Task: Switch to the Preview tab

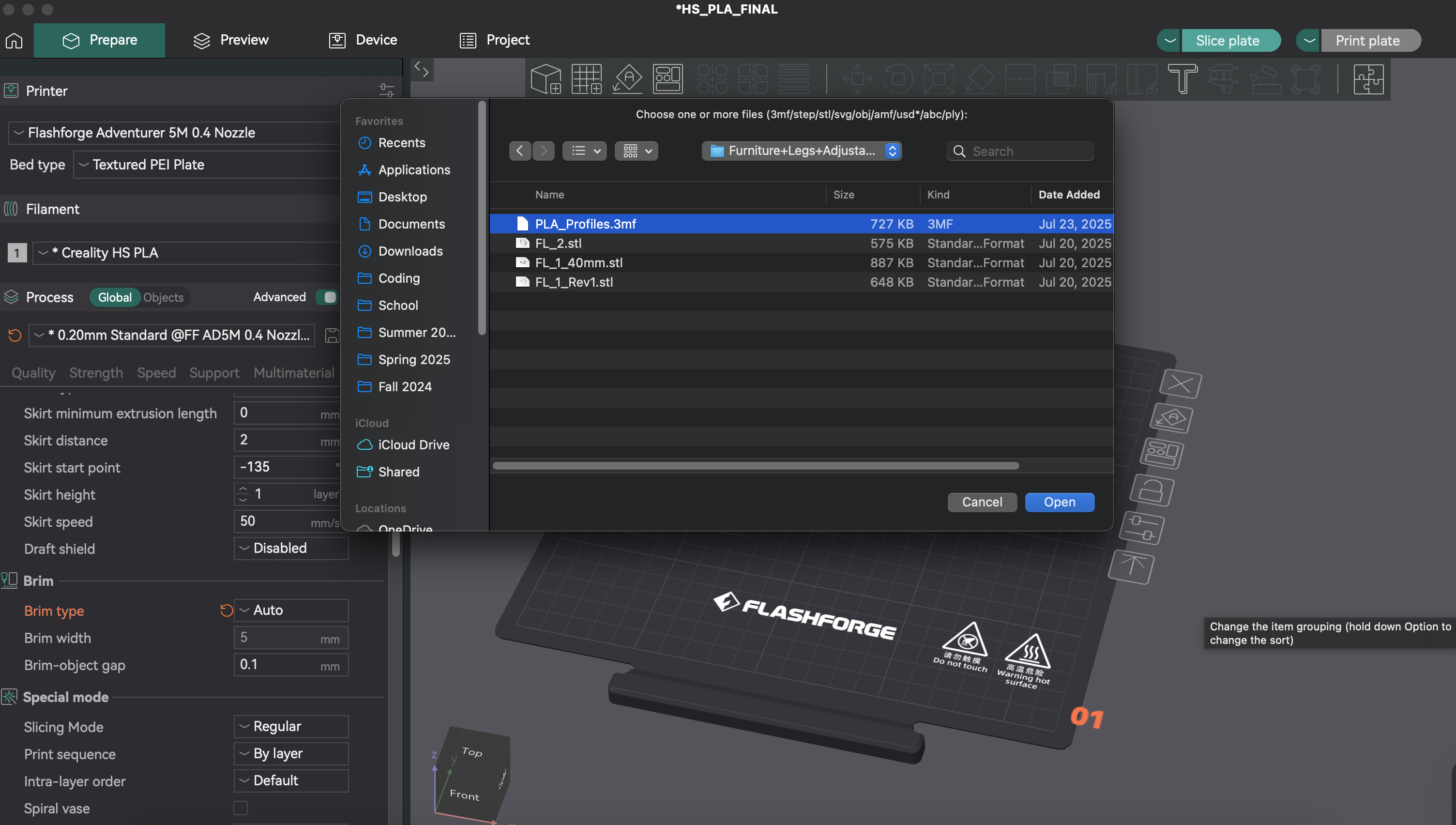Action: click(x=230, y=40)
